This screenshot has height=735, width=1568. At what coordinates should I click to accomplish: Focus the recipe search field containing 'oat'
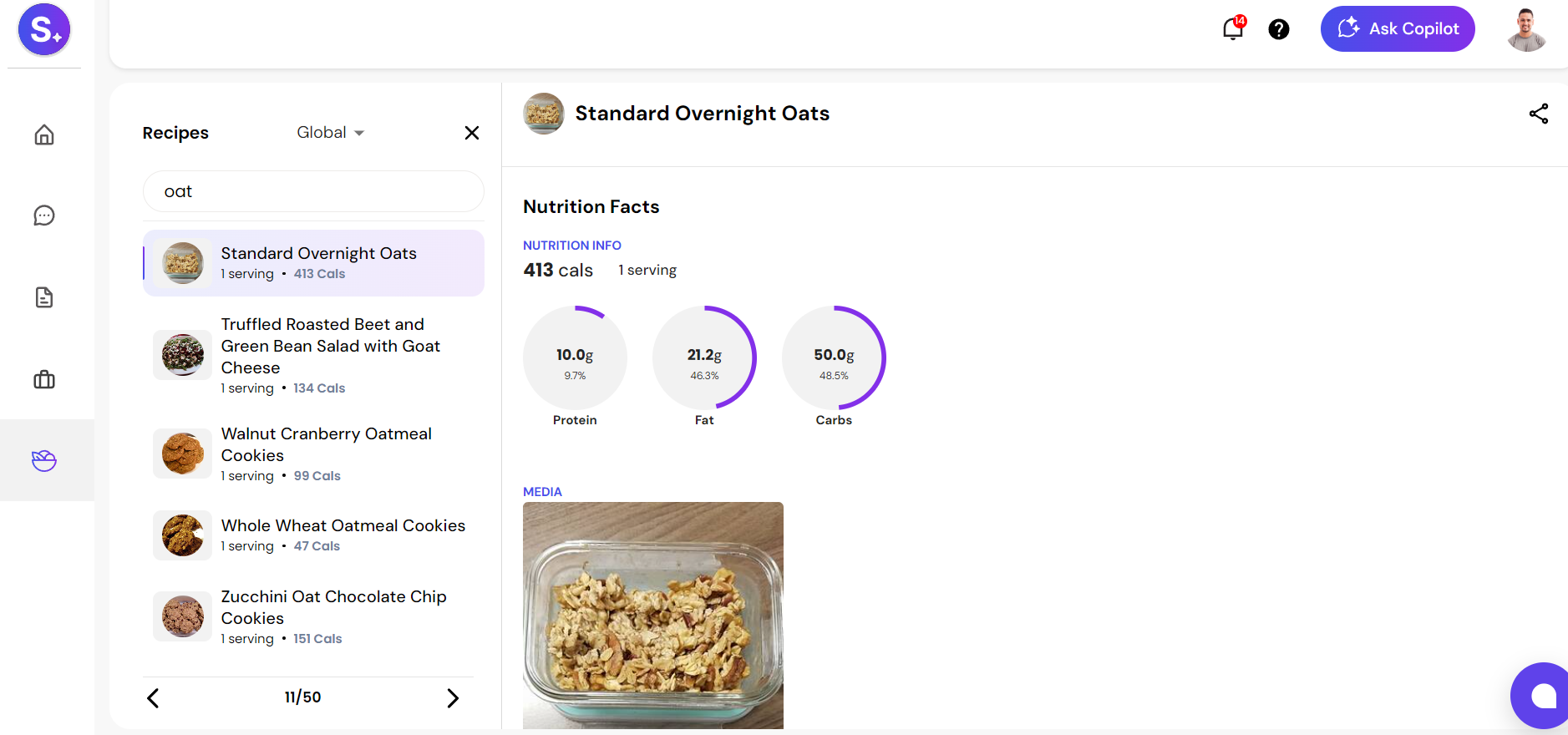tap(313, 191)
